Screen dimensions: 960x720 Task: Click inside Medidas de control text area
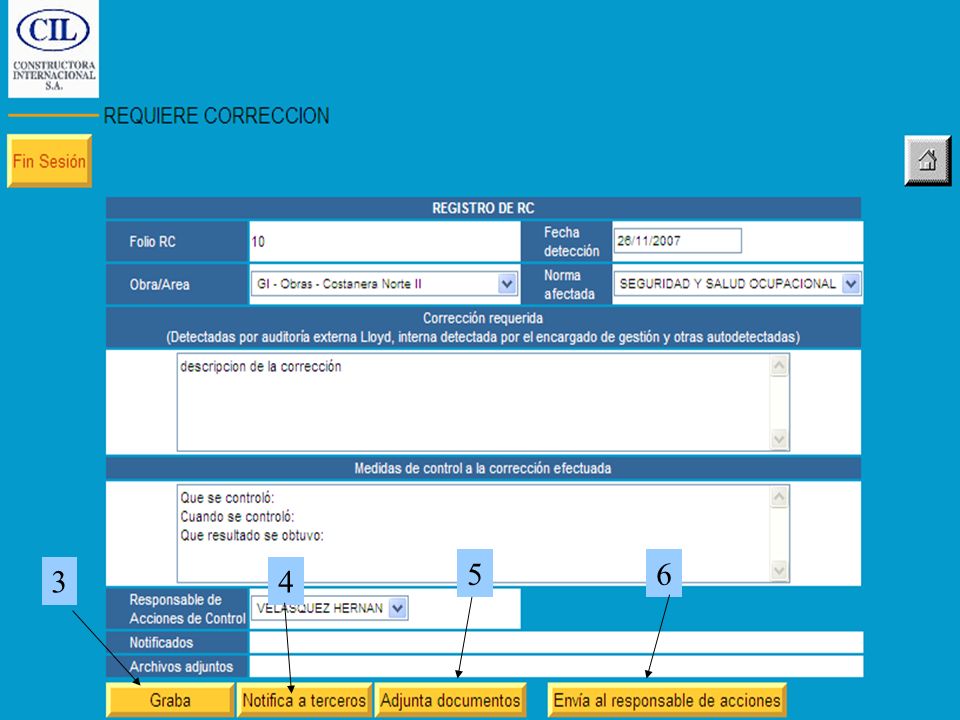pos(483,533)
